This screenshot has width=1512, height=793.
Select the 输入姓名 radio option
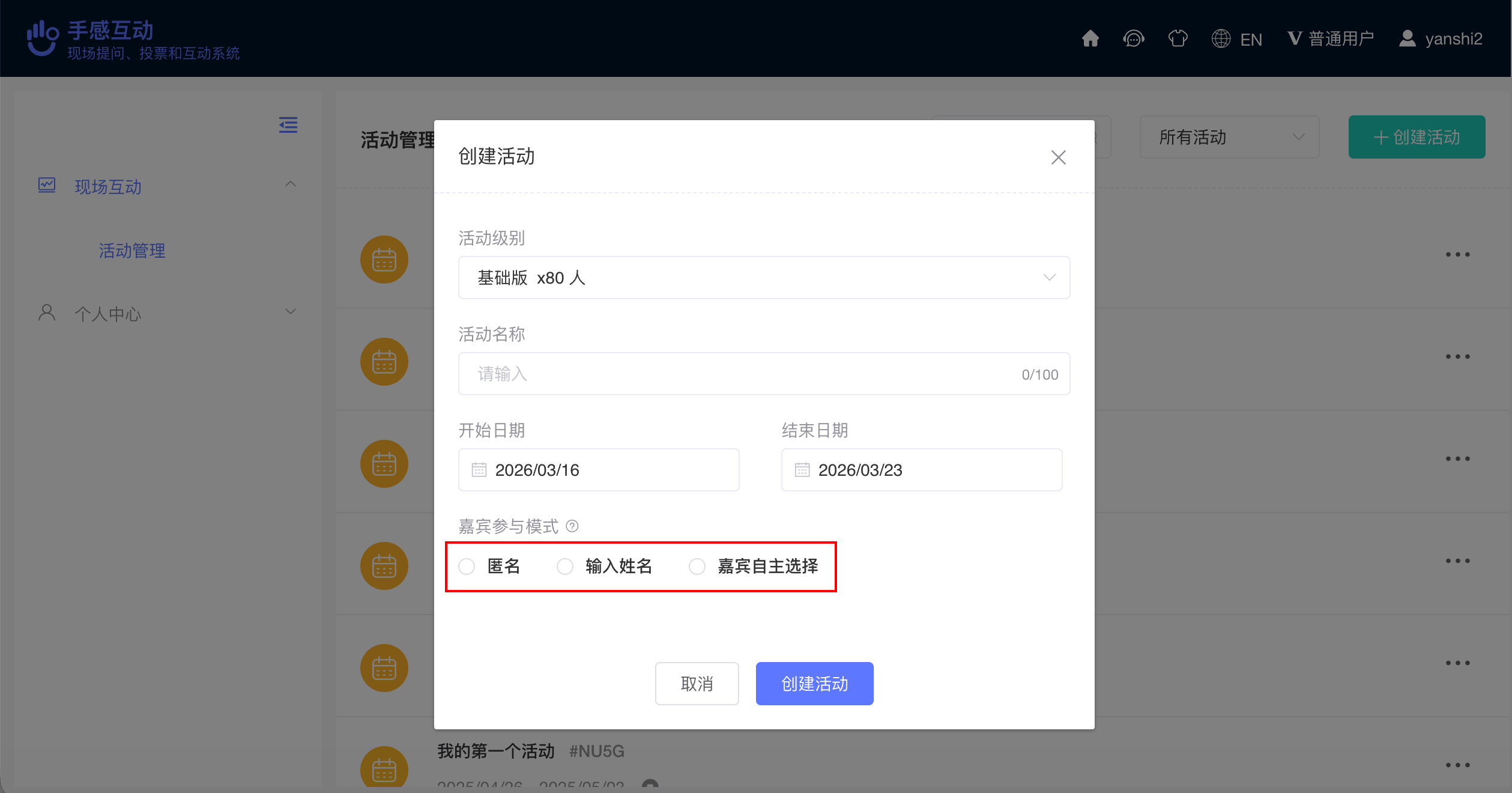(x=566, y=567)
